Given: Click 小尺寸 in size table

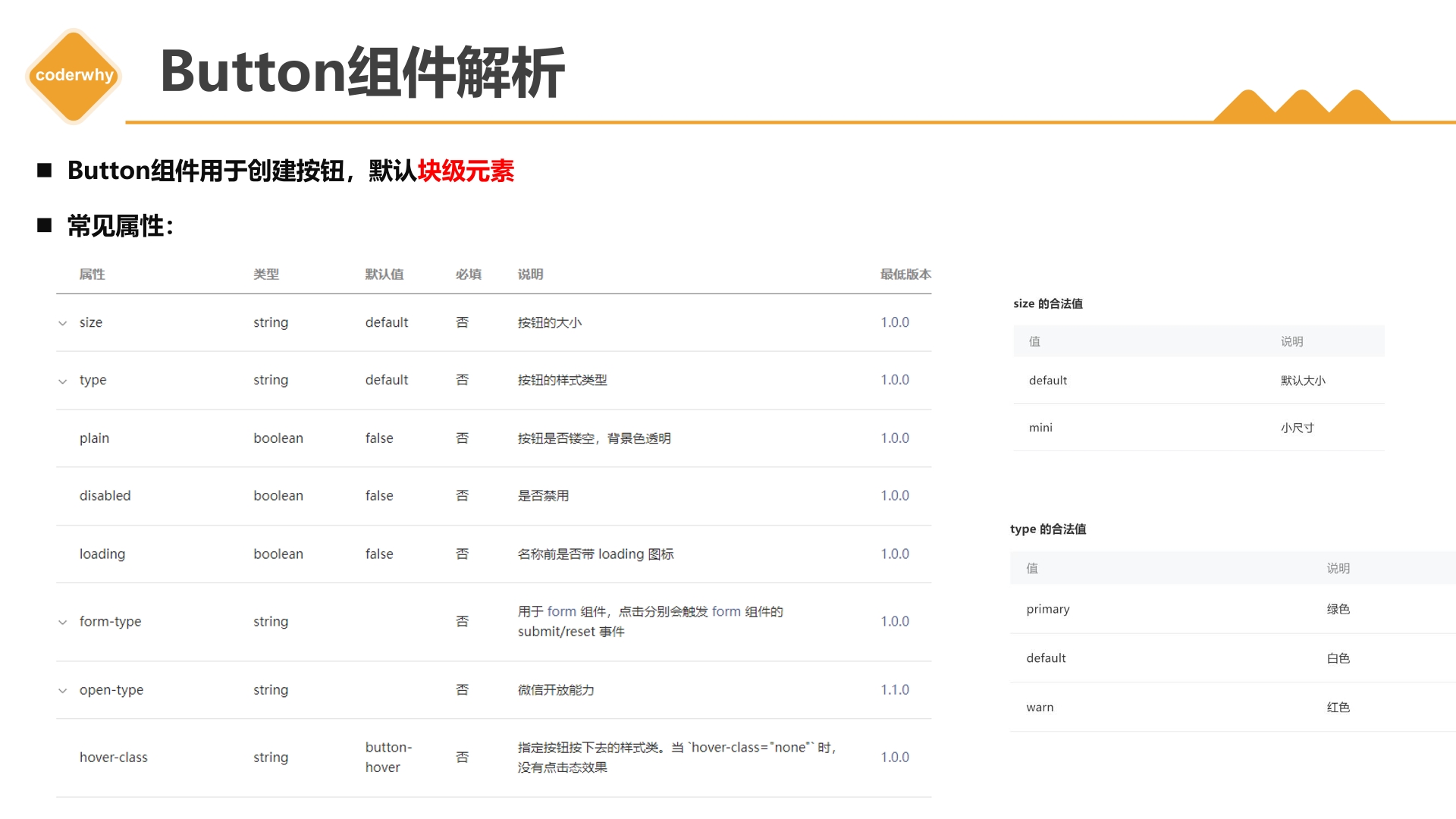Looking at the screenshot, I should coord(1297,428).
